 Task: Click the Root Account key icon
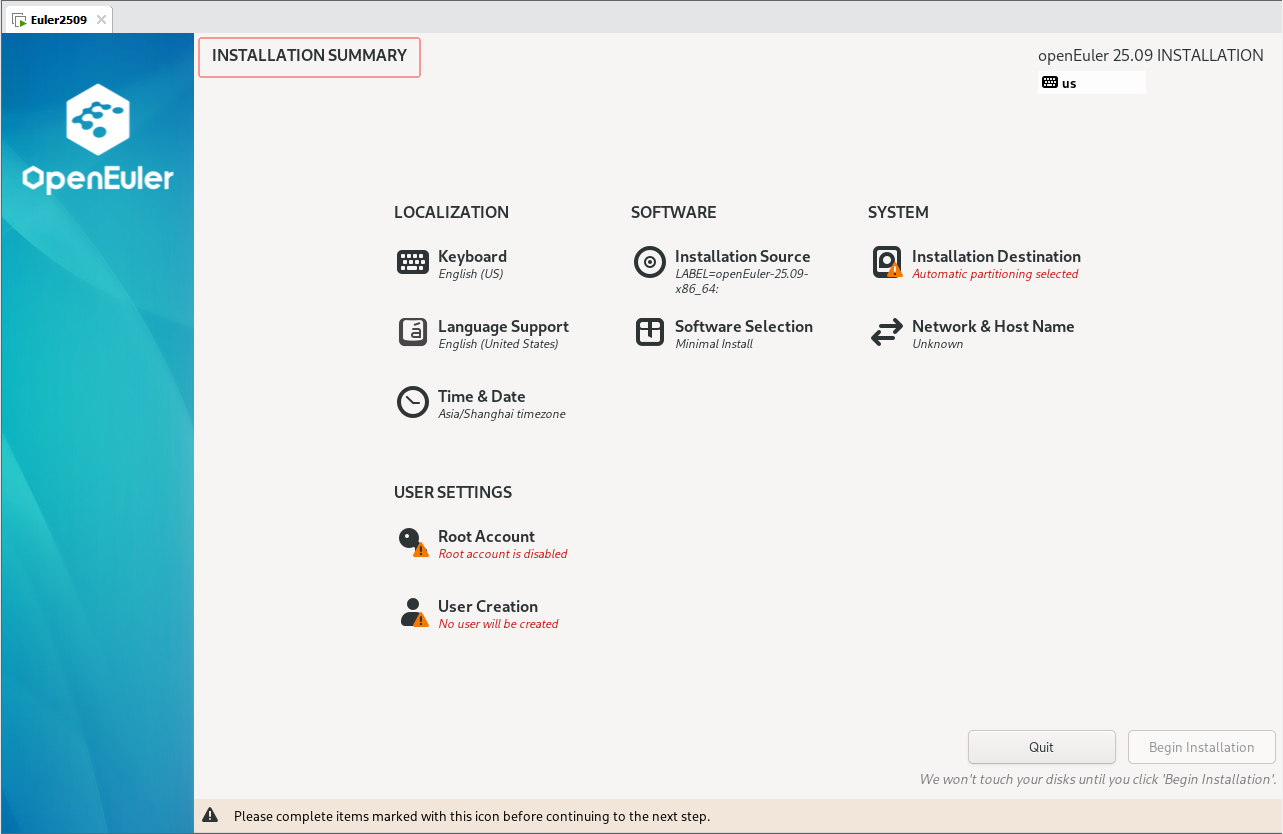[413, 542]
